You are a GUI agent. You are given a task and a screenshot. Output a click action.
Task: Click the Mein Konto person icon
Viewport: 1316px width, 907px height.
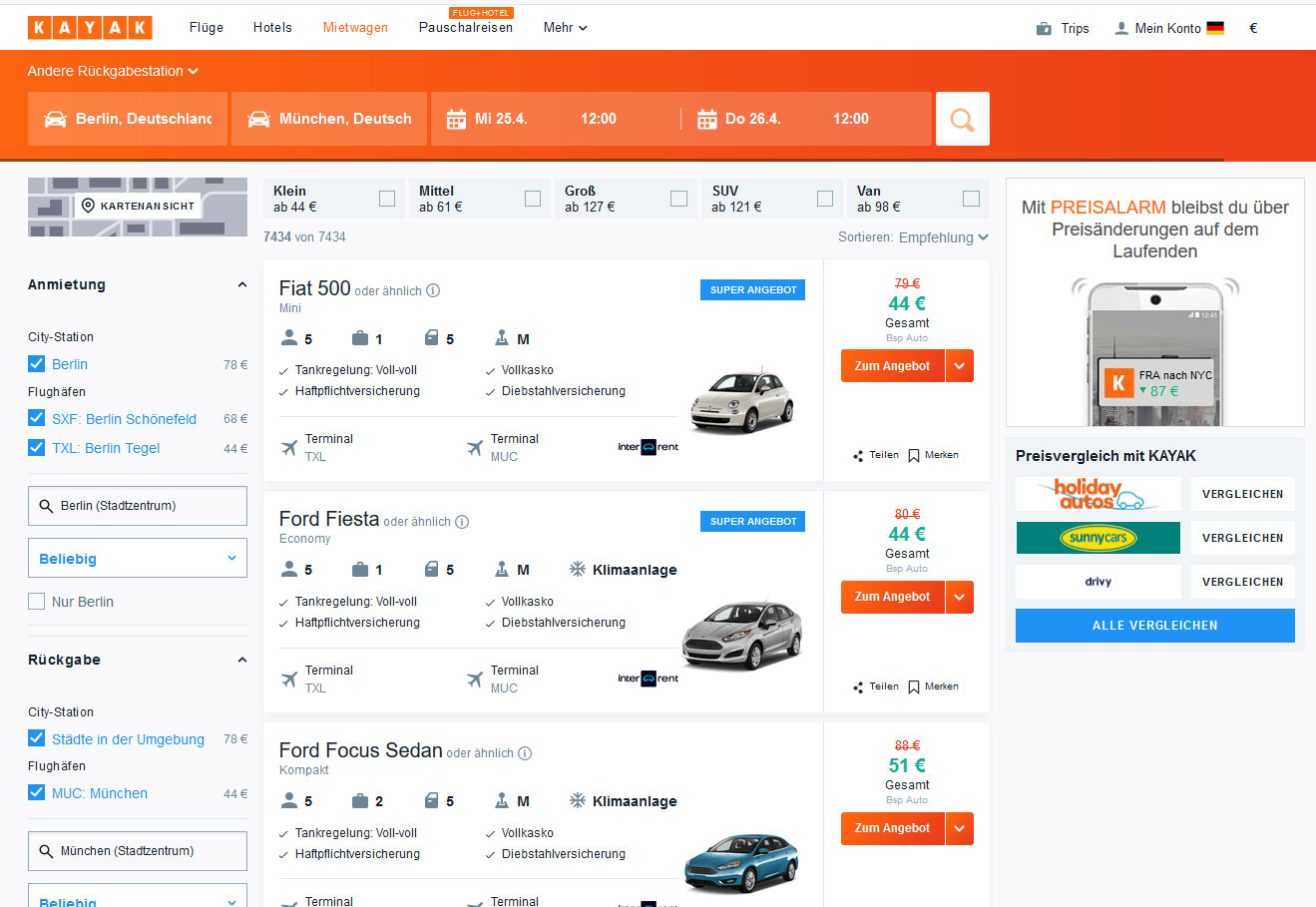1121,28
